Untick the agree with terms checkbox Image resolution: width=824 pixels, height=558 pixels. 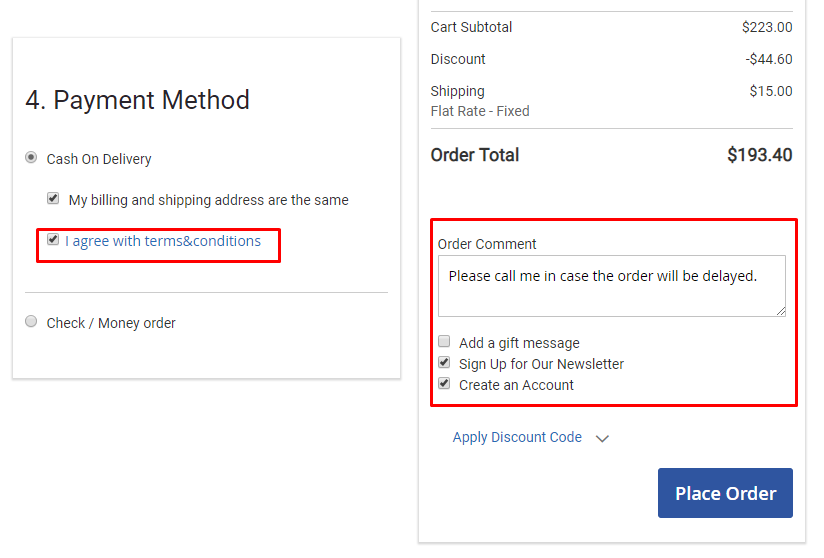click(53, 240)
